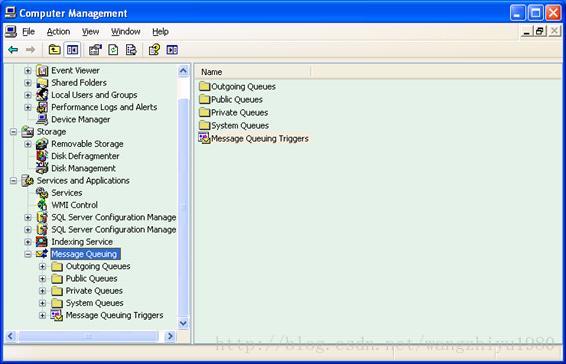Screen dimensions: 566x364
Task: Select System Queues in the right pane
Action: pos(240,126)
